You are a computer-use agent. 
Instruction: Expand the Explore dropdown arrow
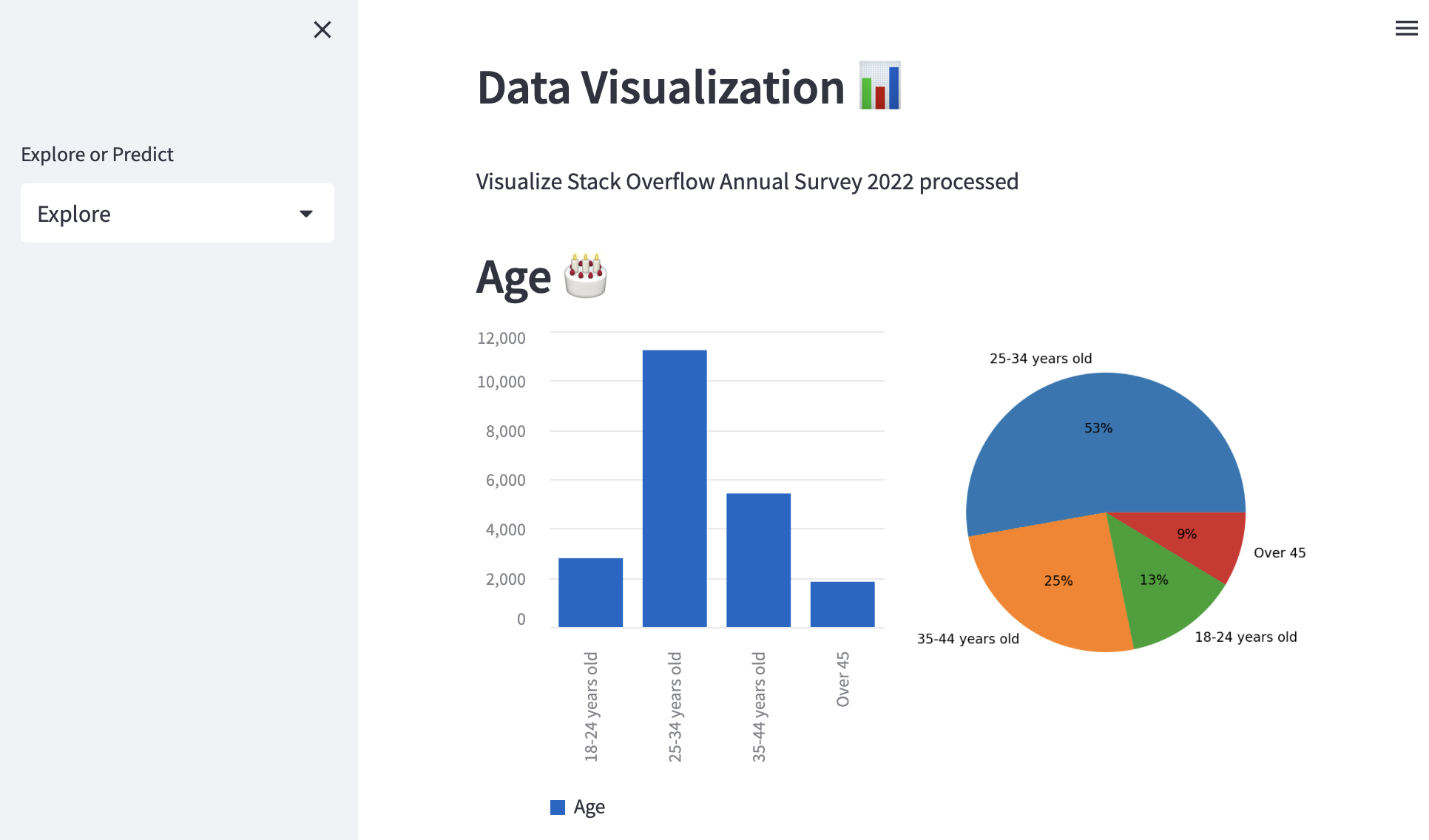pyautogui.click(x=305, y=214)
